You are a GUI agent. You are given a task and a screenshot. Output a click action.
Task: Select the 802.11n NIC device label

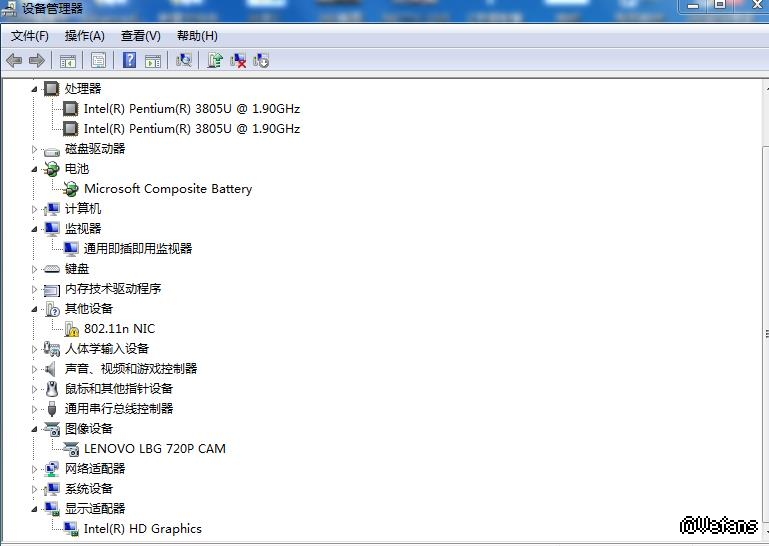coord(119,329)
